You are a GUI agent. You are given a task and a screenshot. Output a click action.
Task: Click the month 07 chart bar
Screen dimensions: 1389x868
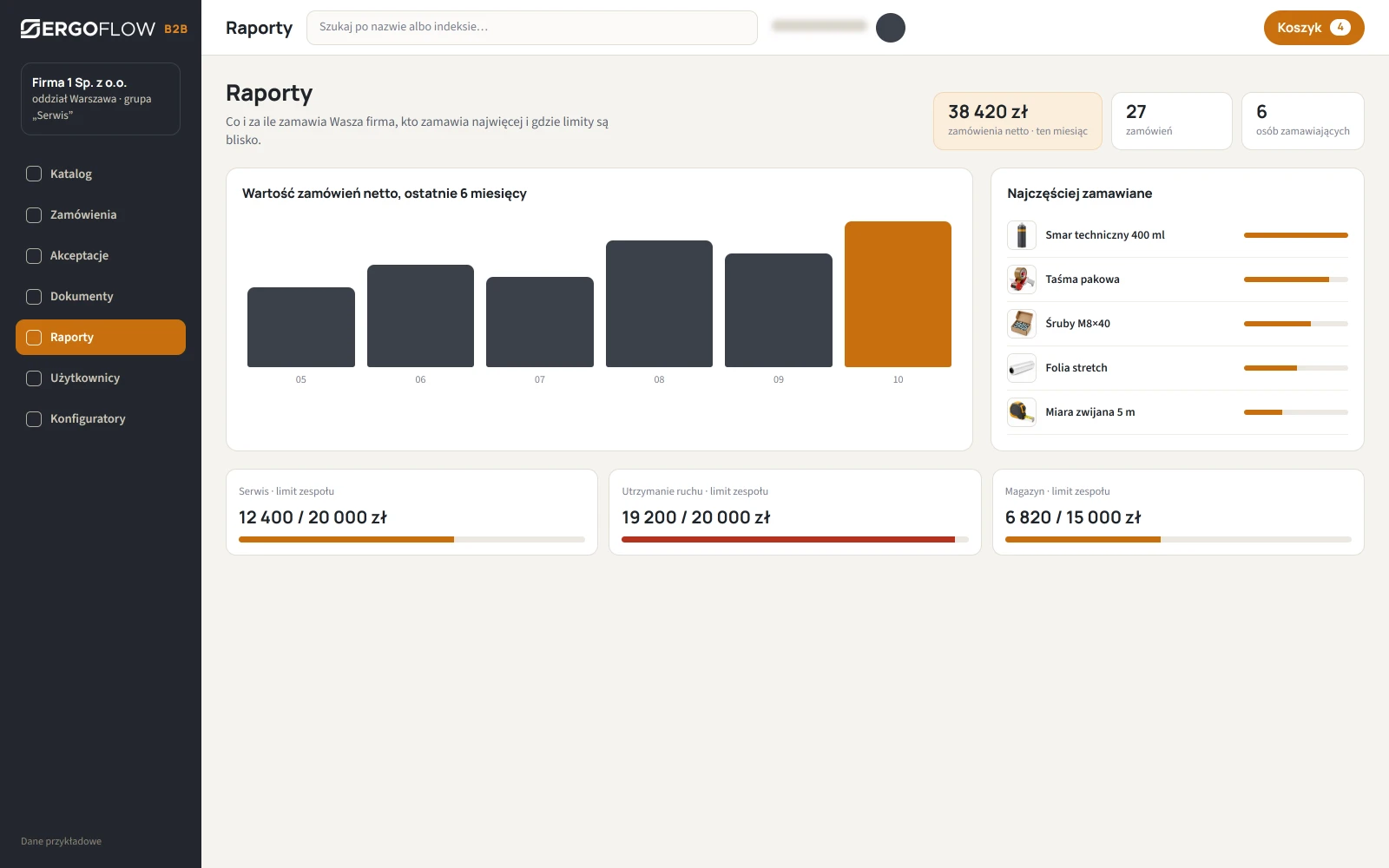click(540, 322)
